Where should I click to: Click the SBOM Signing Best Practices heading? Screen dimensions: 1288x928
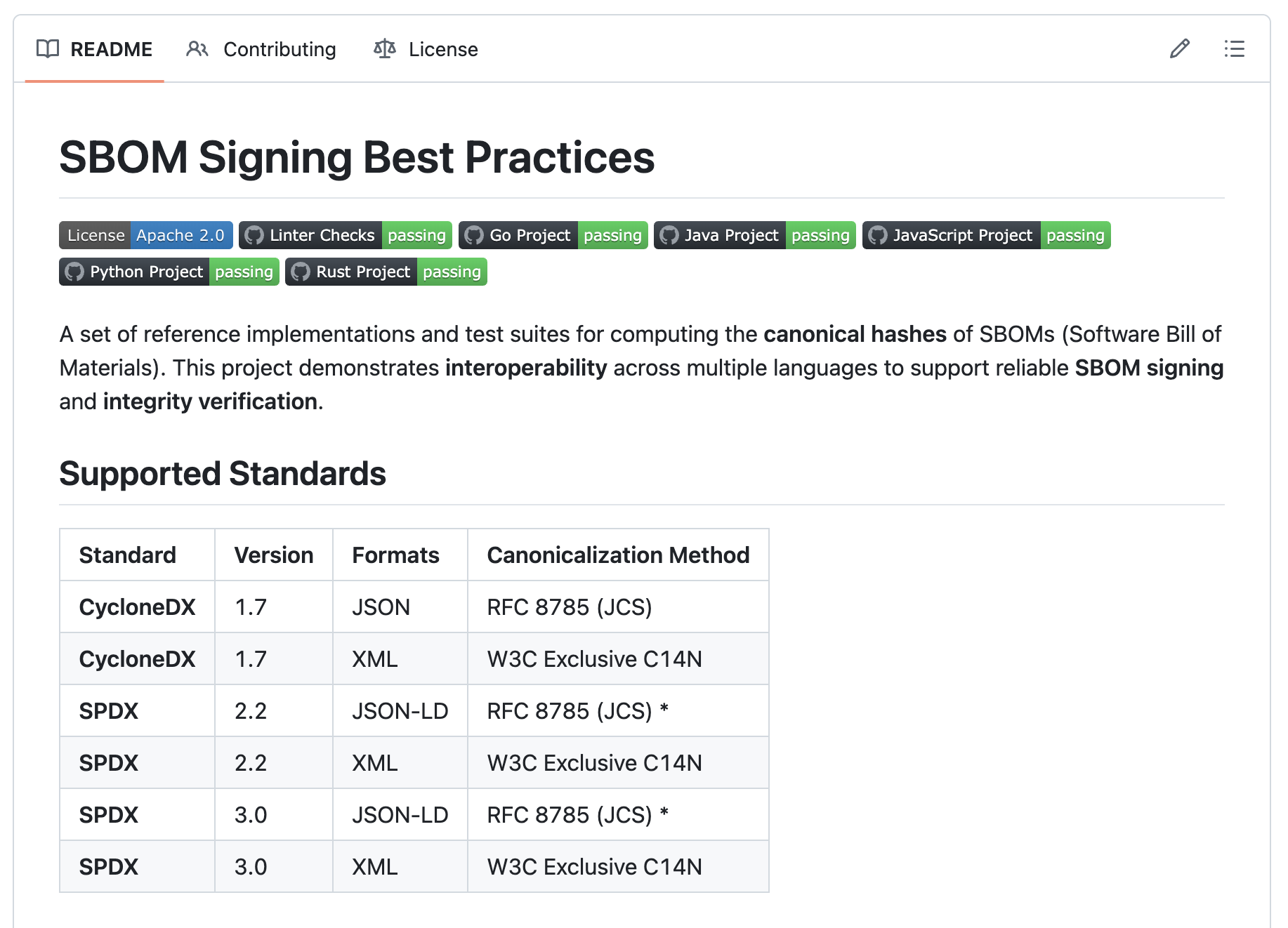(x=357, y=158)
